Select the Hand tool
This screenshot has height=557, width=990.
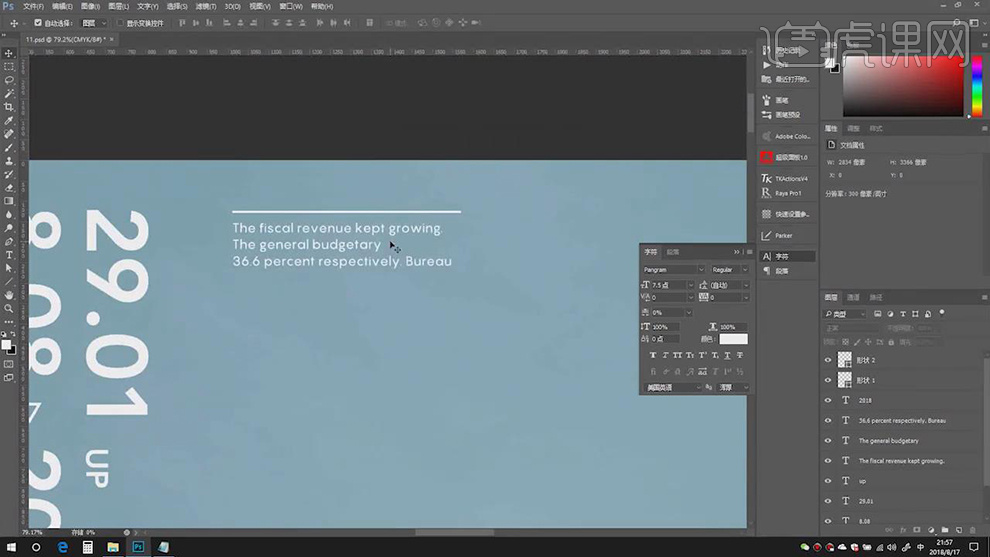pyautogui.click(x=9, y=295)
